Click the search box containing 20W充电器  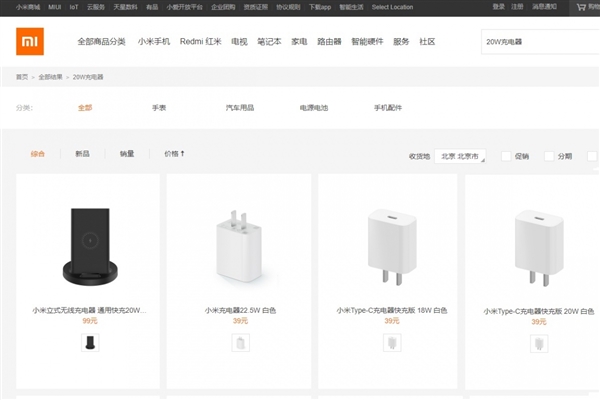540,41
